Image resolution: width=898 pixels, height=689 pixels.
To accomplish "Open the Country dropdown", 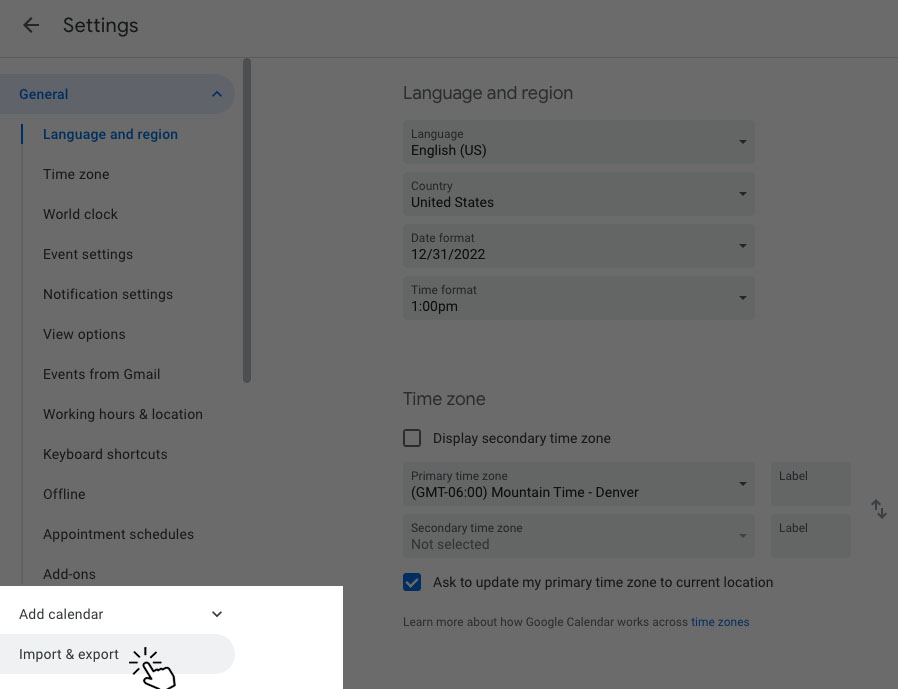I will pos(578,195).
